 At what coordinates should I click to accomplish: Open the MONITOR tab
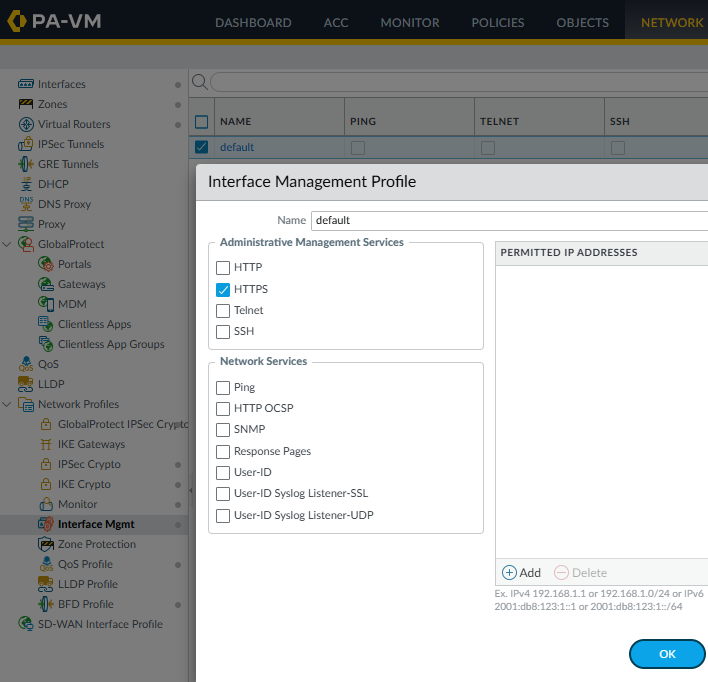[409, 22]
